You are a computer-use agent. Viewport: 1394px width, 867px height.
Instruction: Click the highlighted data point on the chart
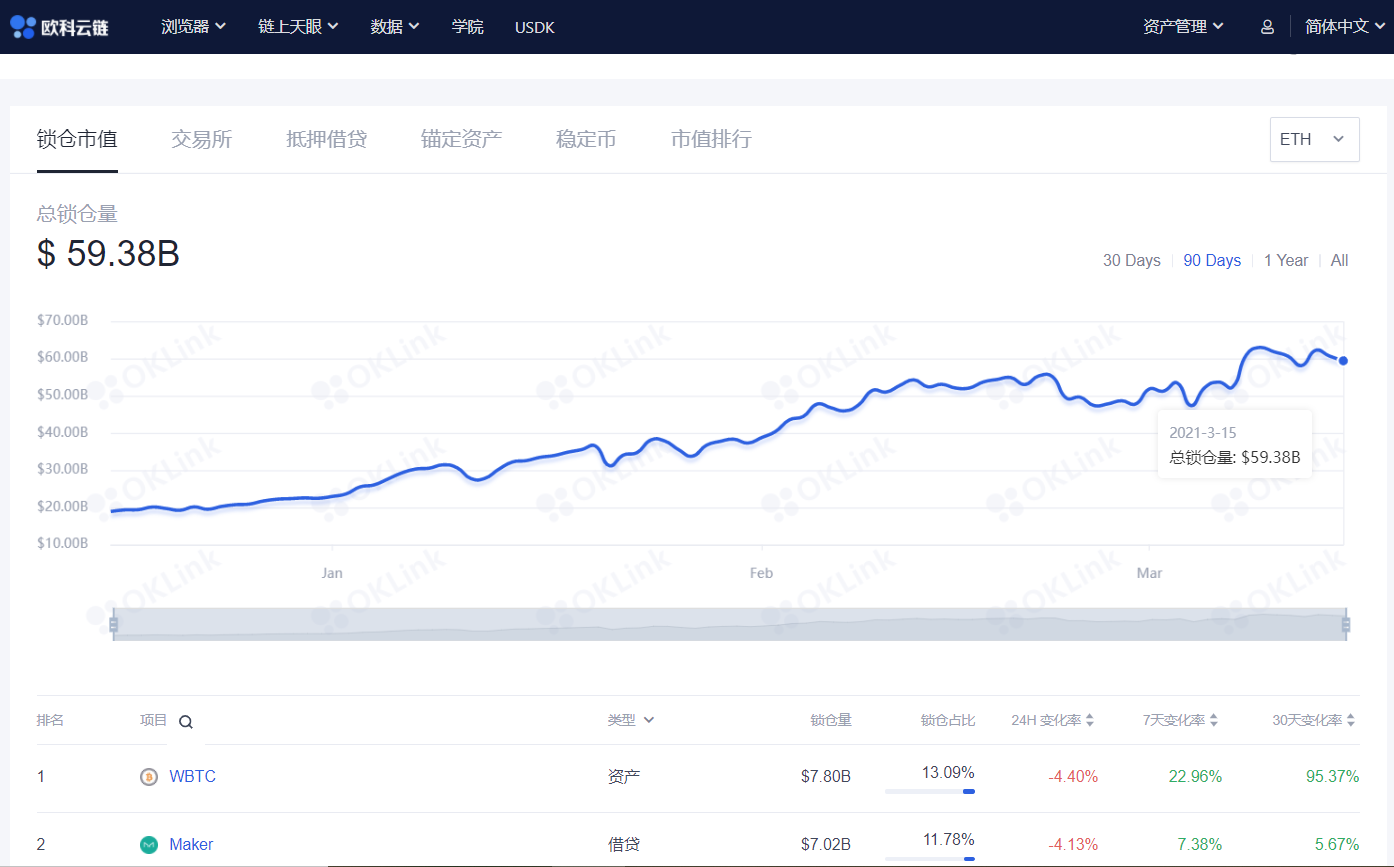click(1343, 360)
